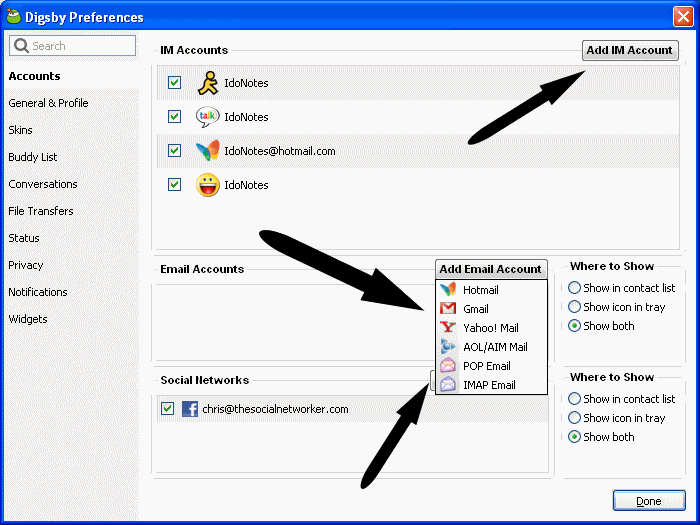Click the Done button
The height and width of the screenshot is (525, 700).
(649, 500)
